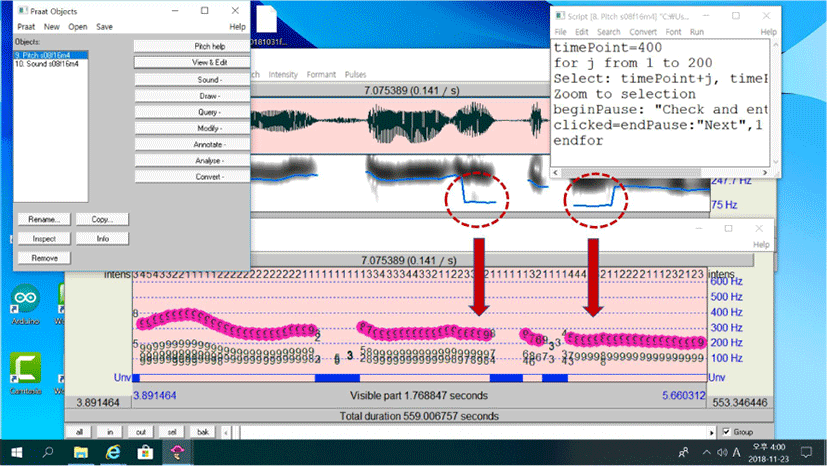This screenshot has height=466, width=827.
Task: Open Font menu in Script window
Action: (x=673, y=32)
